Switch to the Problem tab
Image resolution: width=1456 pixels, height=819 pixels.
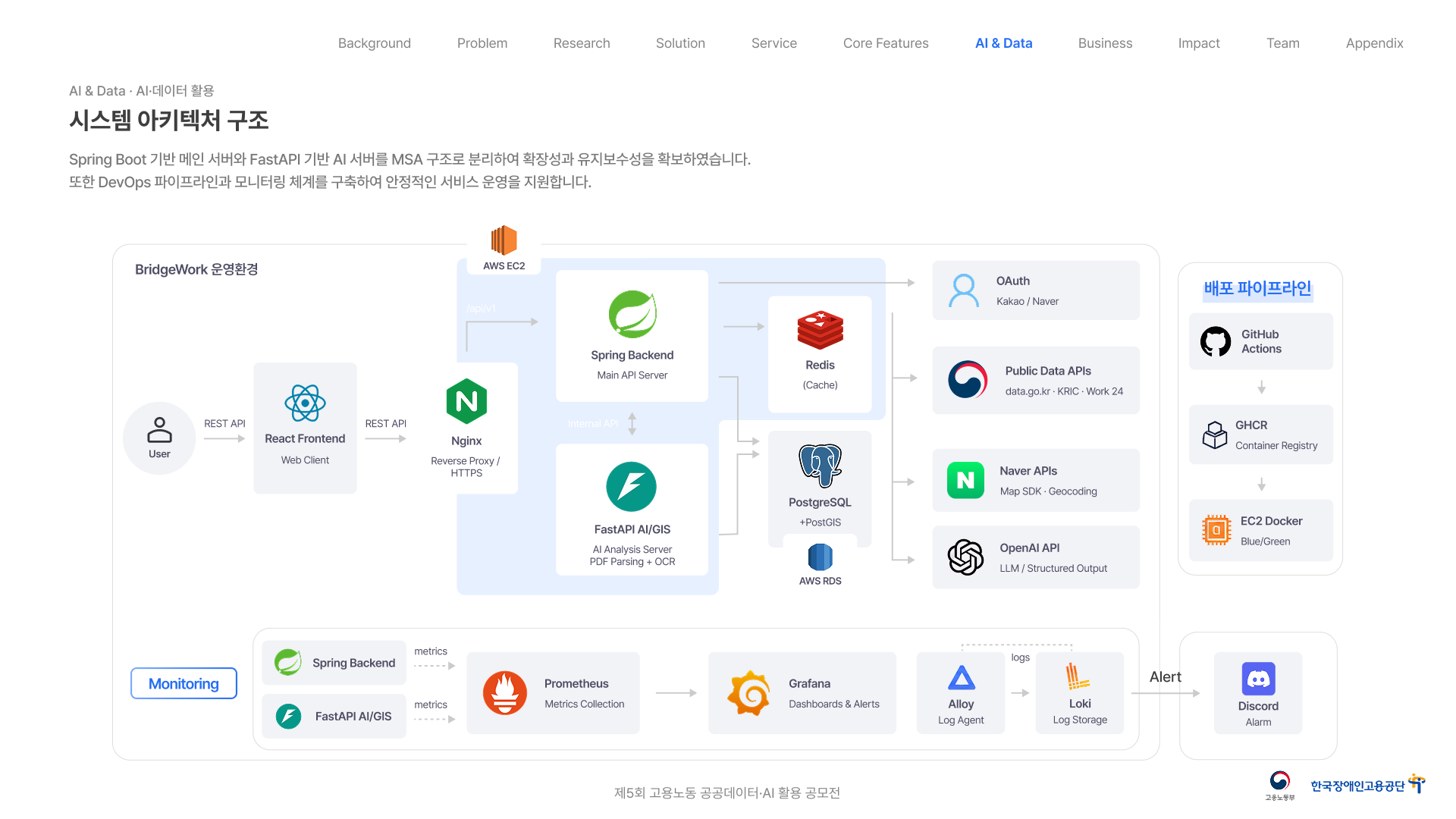(482, 43)
